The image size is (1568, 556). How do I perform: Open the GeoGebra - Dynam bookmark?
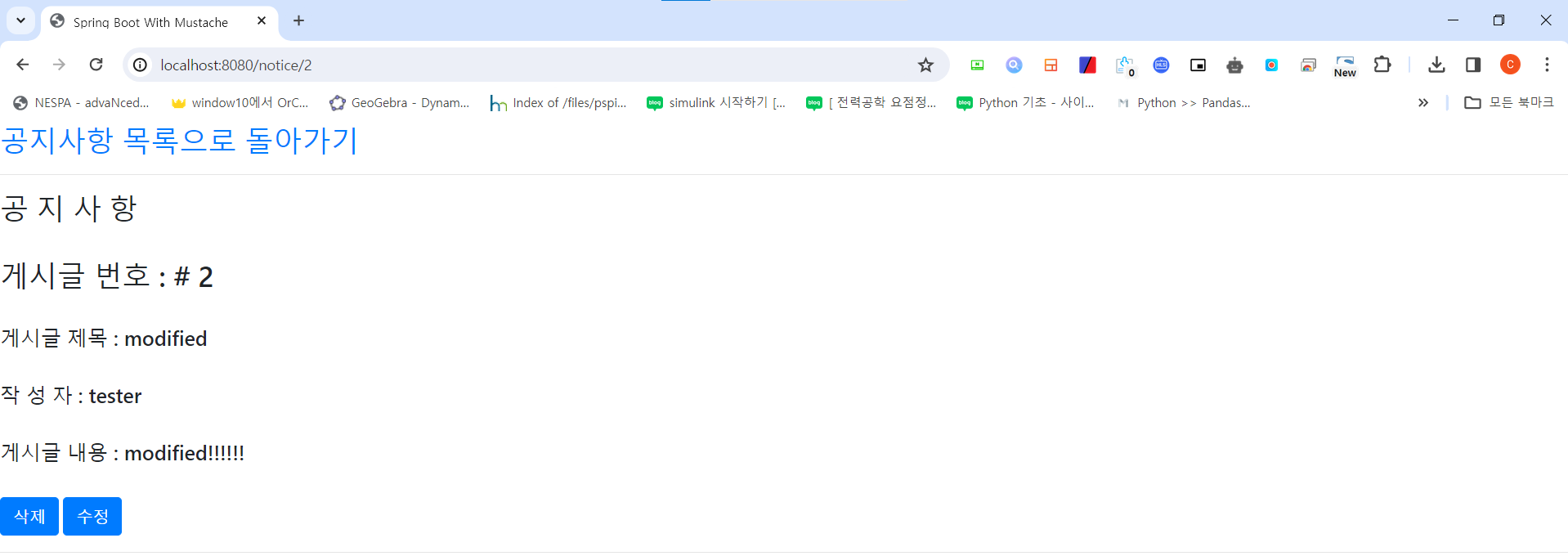click(399, 102)
